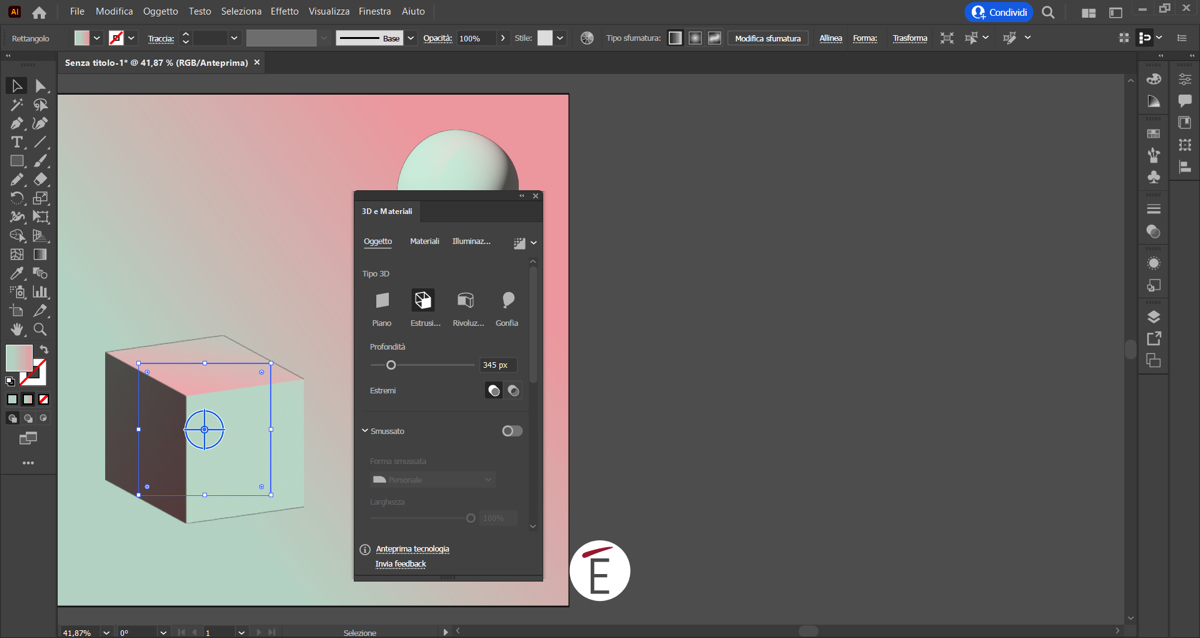Click the Condividi share button
Viewport: 1200px width, 638px height.
pyautogui.click(x=999, y=12)
